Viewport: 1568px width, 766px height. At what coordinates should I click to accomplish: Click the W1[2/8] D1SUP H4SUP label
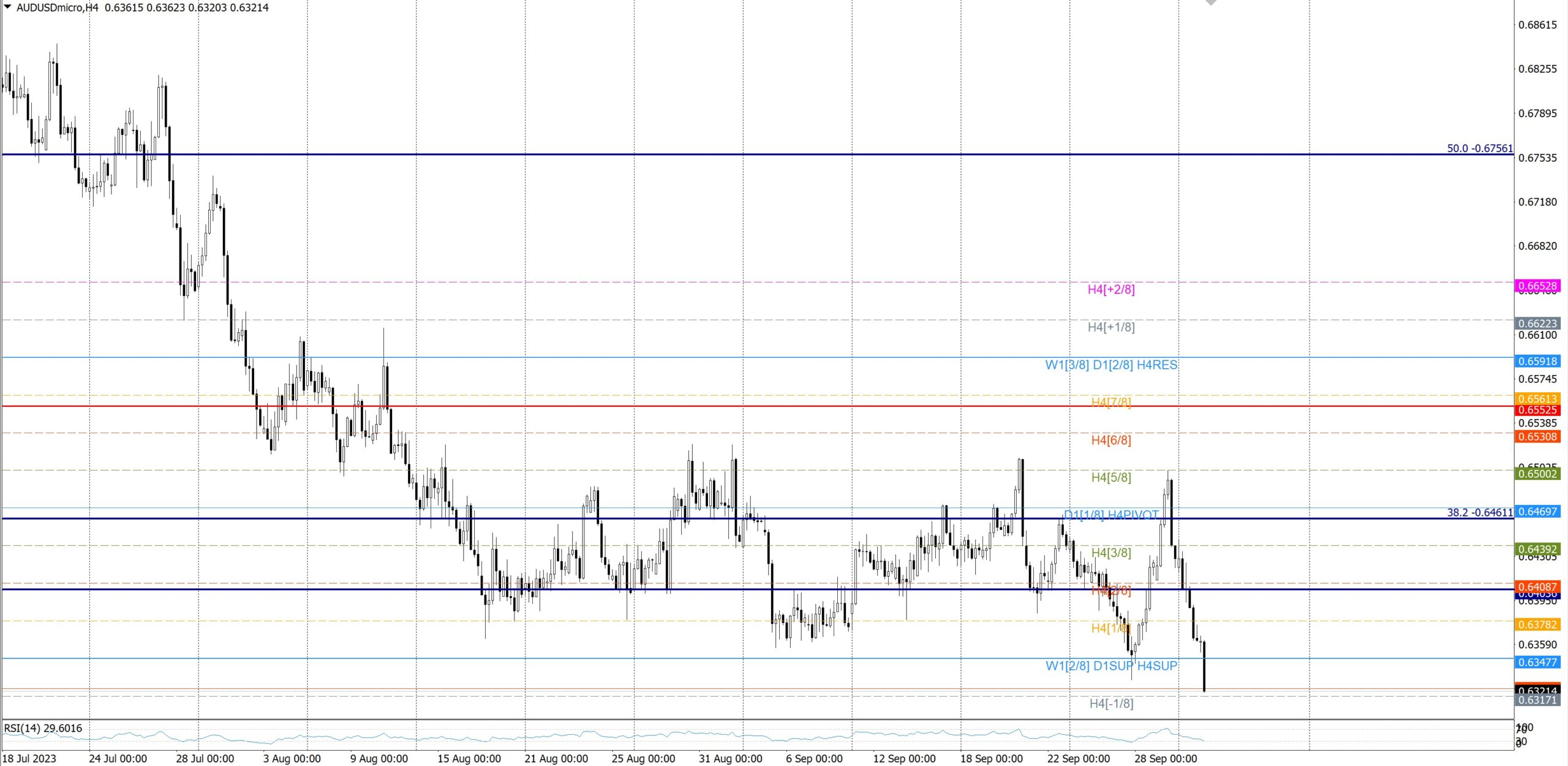pos(1110,666)
